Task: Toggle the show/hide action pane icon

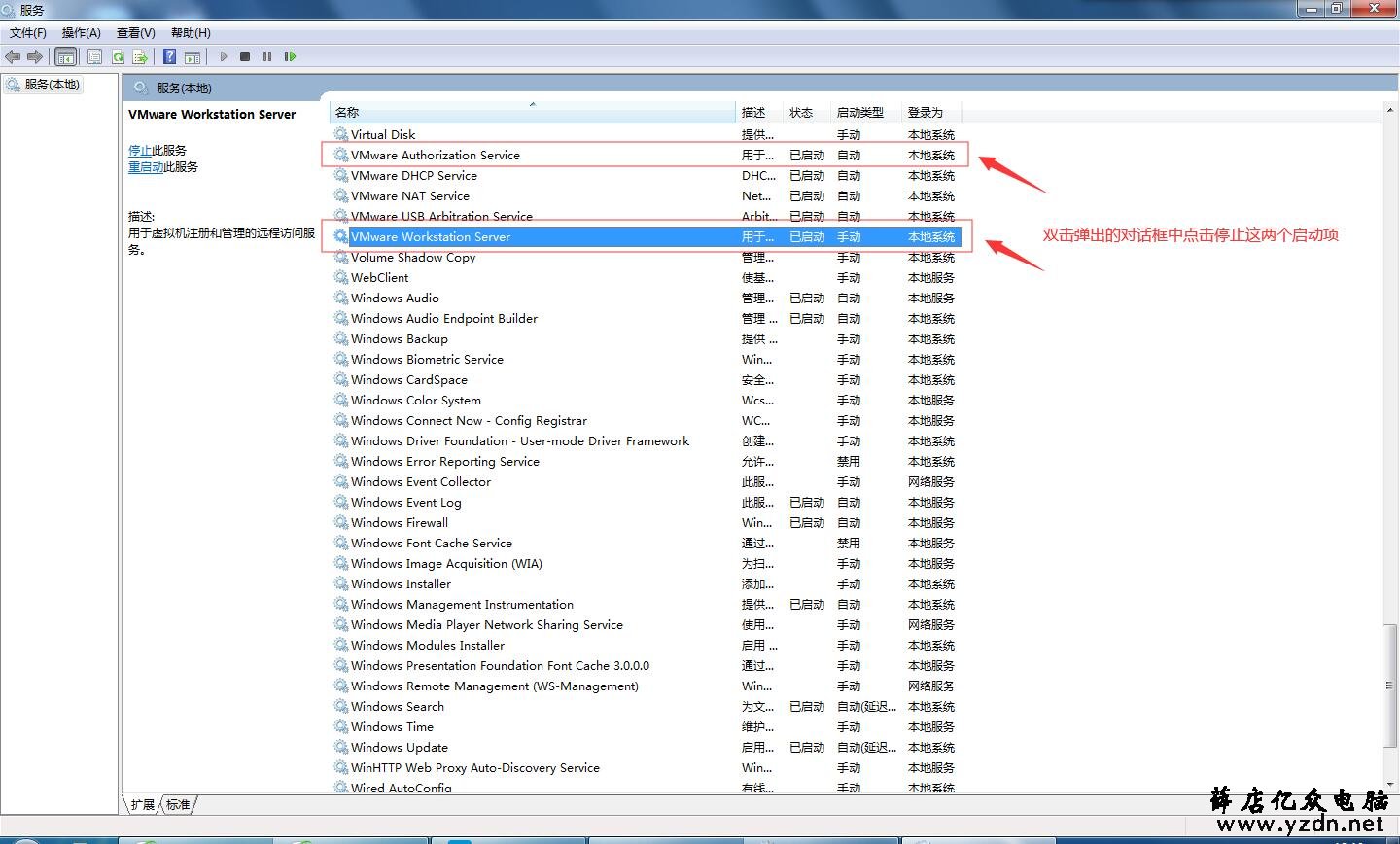Action: pos(192,56)
